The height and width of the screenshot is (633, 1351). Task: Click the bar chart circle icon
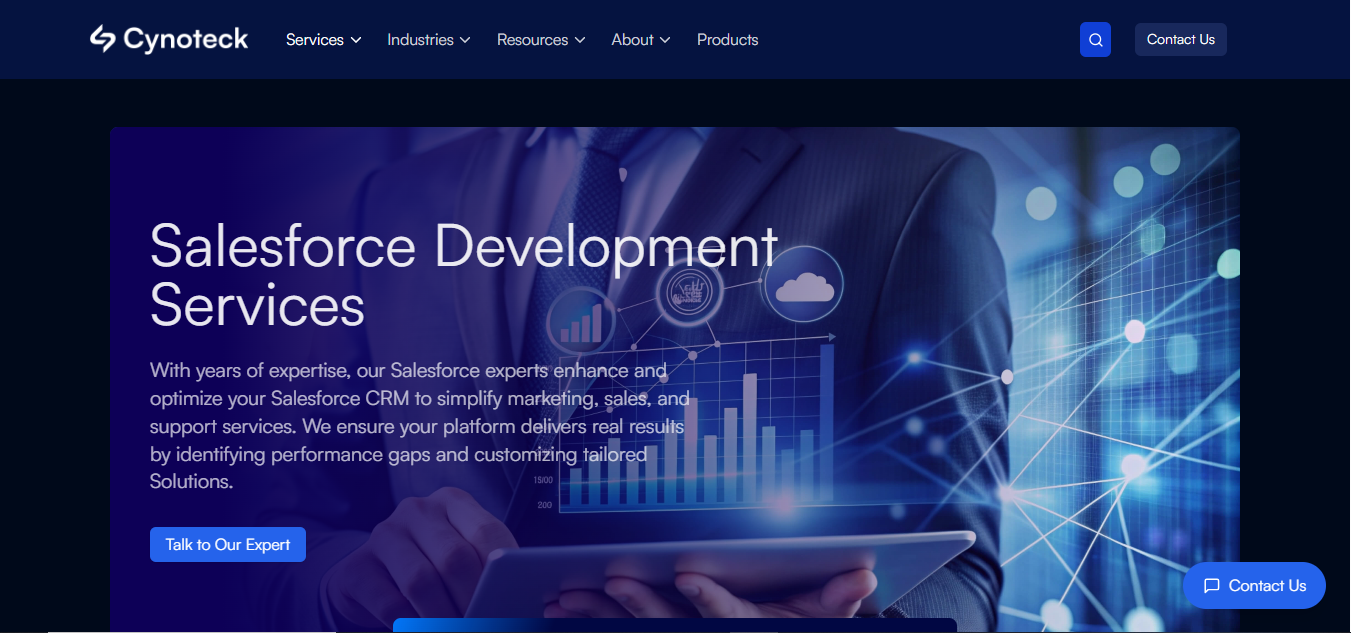(582, 320)
